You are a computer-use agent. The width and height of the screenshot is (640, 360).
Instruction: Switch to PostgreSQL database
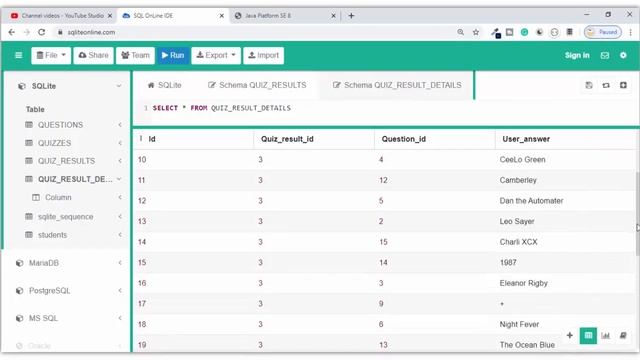[49, 291]
